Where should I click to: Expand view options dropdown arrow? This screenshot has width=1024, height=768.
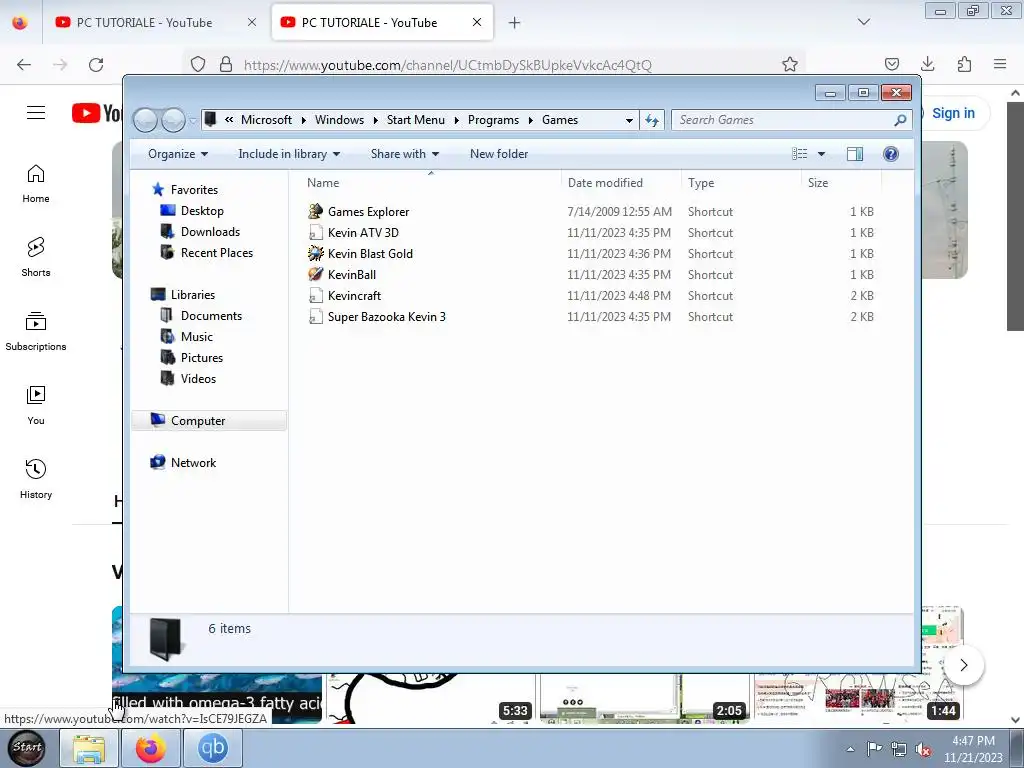click(822, 154)
